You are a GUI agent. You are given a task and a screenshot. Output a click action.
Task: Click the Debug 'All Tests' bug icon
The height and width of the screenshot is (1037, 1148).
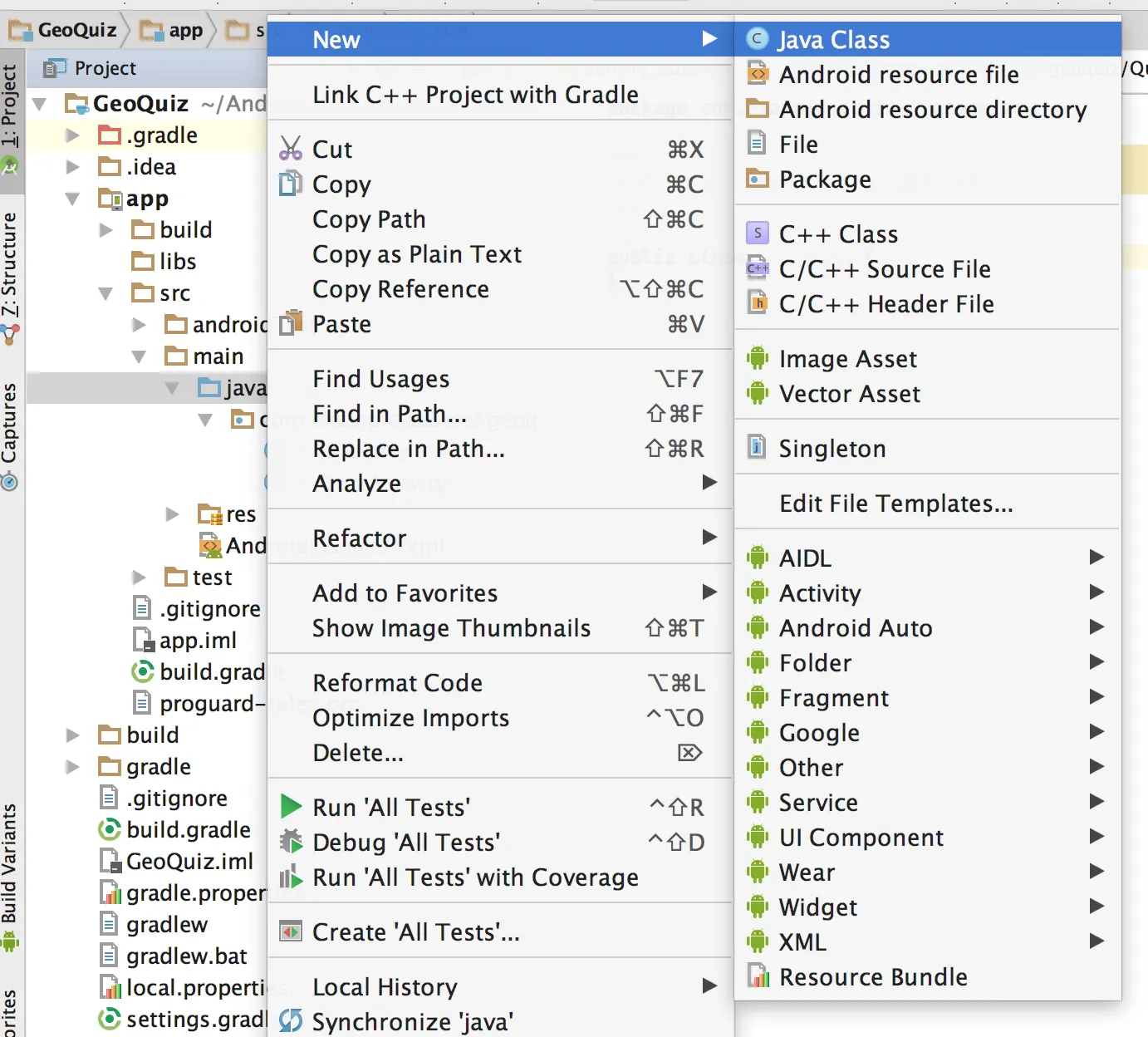(291, 842)
